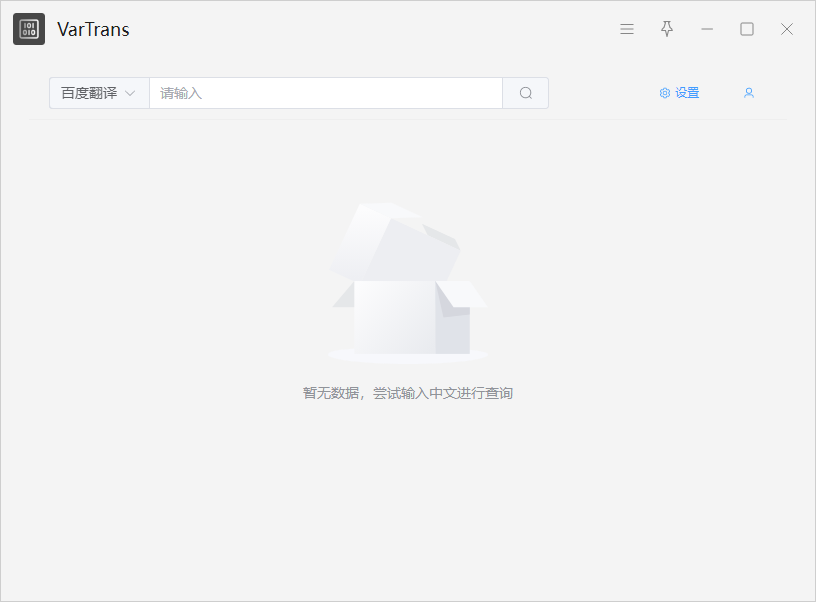The width and height of the screenshot is (816, 602).
Task: Click the gear icon beside 设置
Action: (664, 93)
